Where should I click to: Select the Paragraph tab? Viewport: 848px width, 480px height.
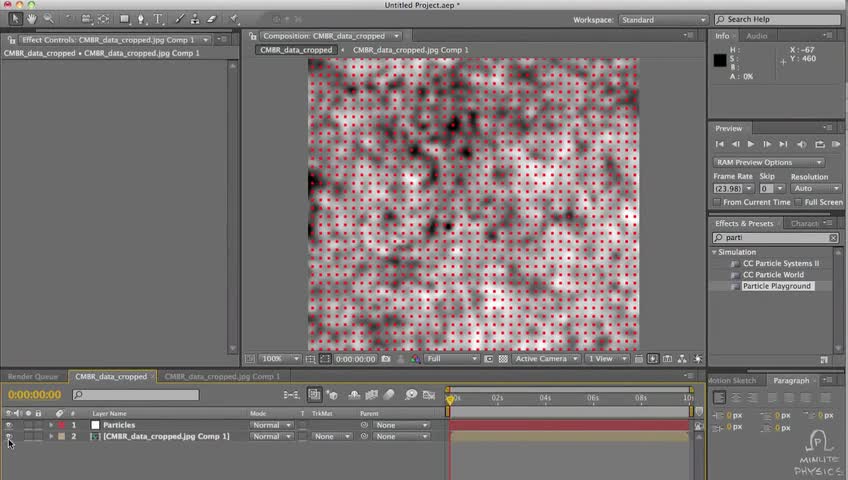(x=791, y=381)
